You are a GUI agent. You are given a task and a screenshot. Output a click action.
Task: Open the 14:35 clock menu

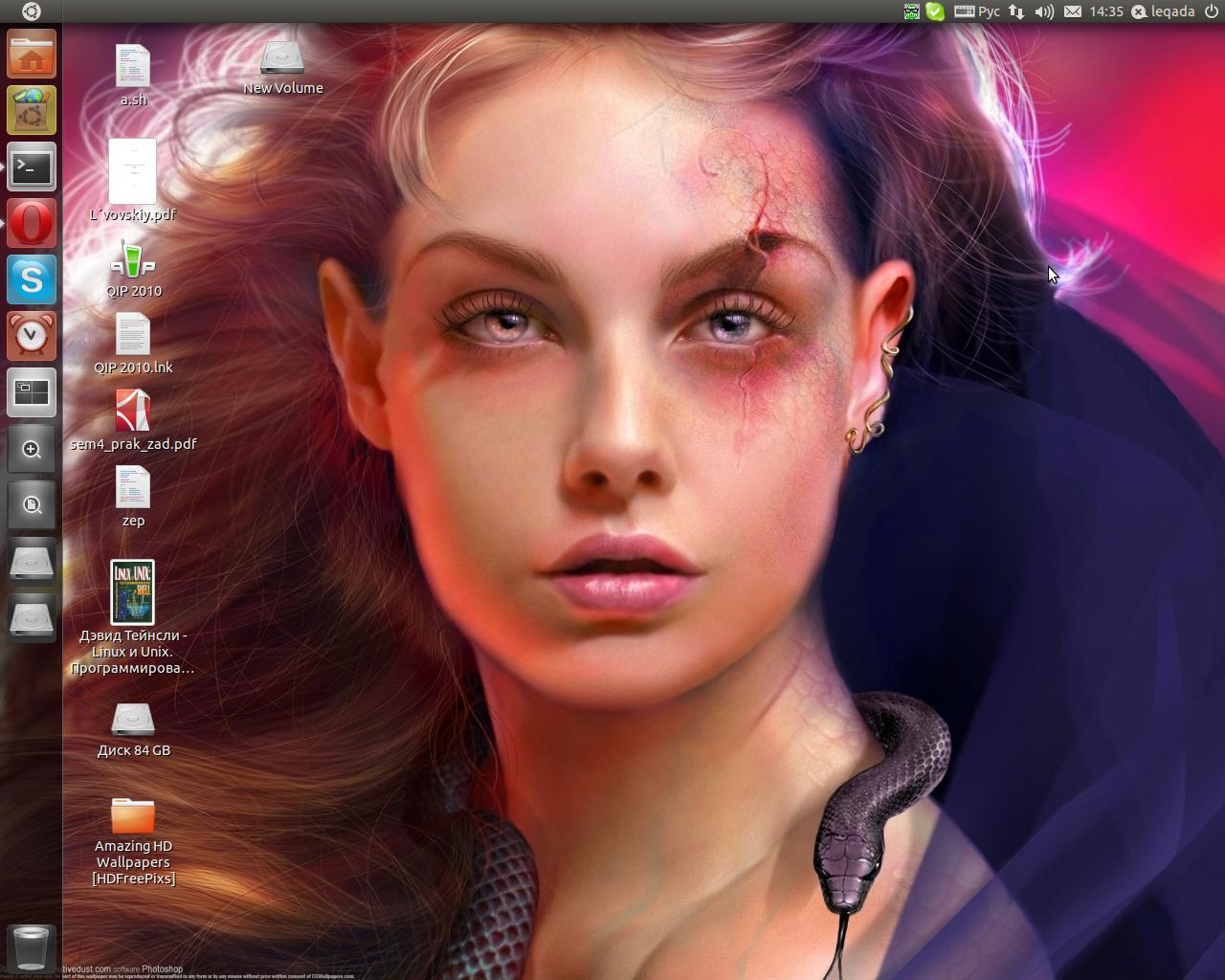point(1106,11)
